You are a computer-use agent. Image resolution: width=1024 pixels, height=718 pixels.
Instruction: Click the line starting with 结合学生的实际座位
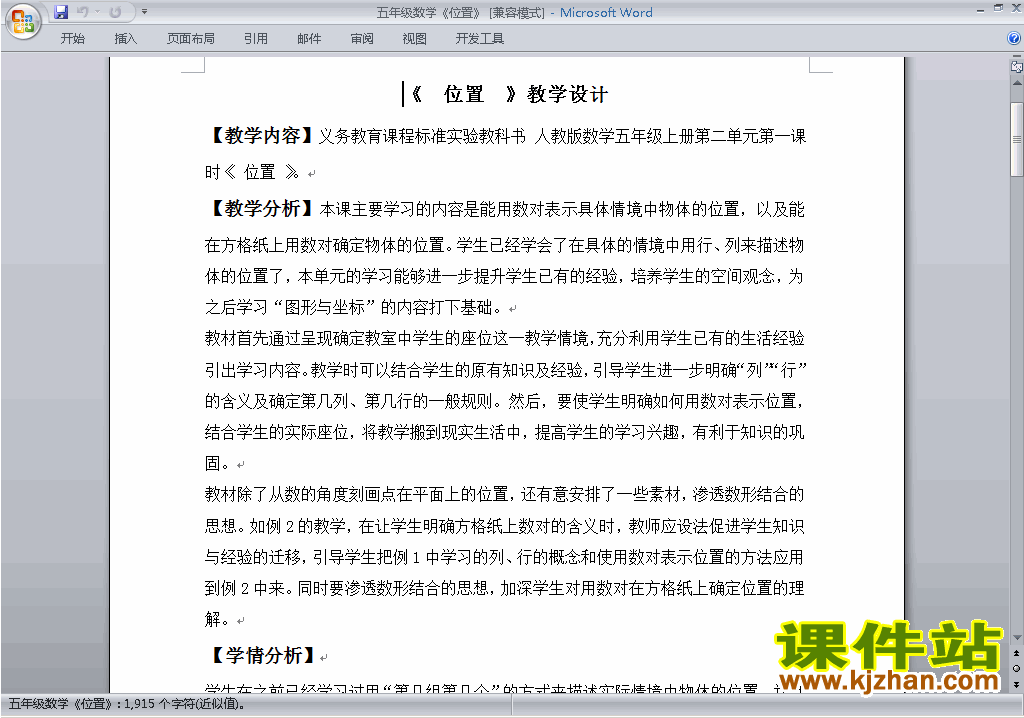click(505, 432)
